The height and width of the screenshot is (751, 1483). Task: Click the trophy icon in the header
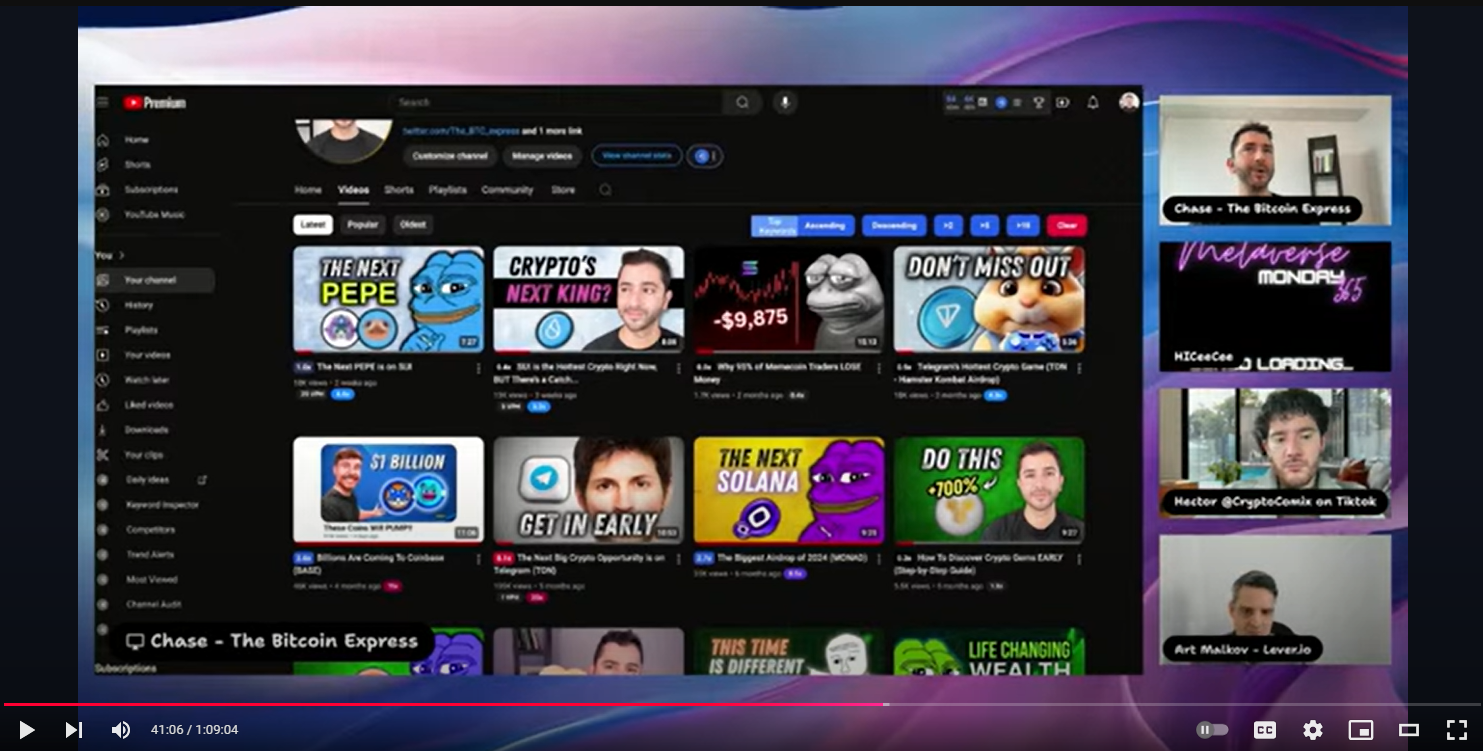click(x=1039, y=102)
